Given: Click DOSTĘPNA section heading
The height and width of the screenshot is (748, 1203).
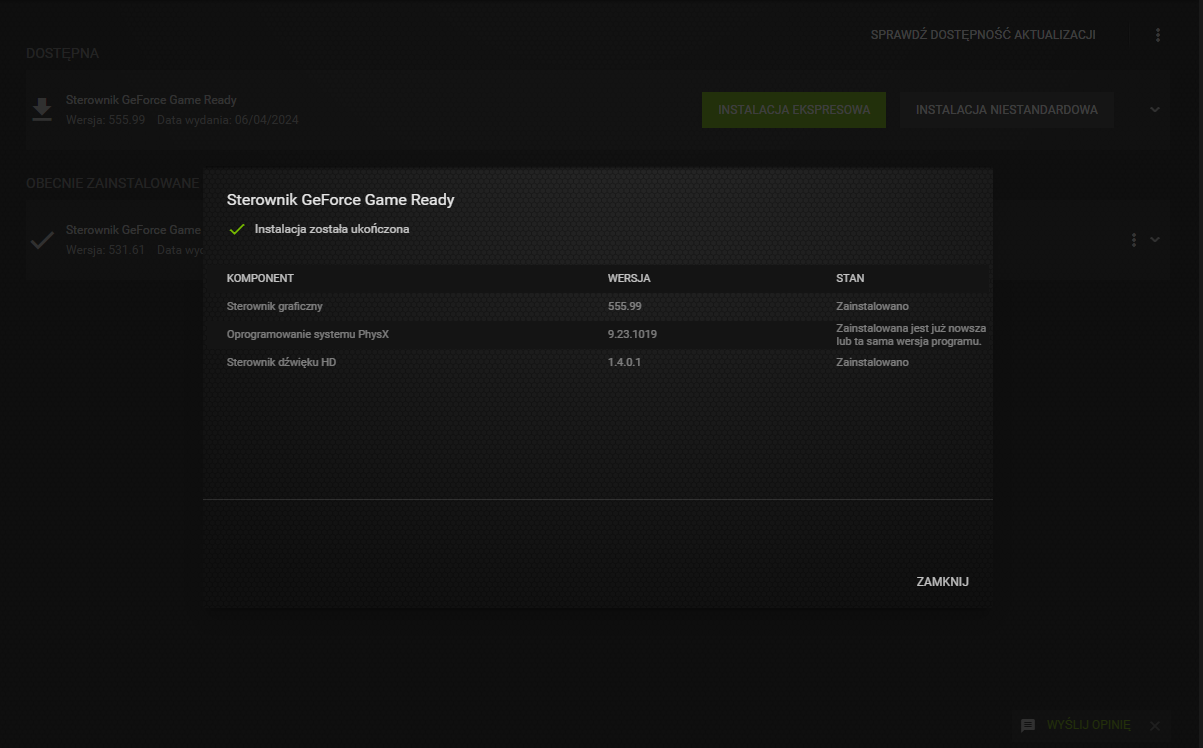Looking at the screenshot, I should pyautogui.click(x=63, y=53).
